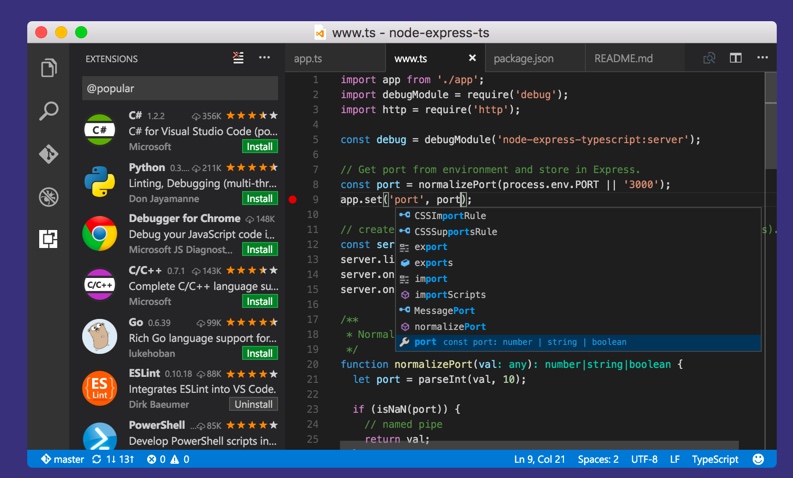Open editor more actions ellipsis menu
Viewport: 793px width, 478px height.
point(761,58)
